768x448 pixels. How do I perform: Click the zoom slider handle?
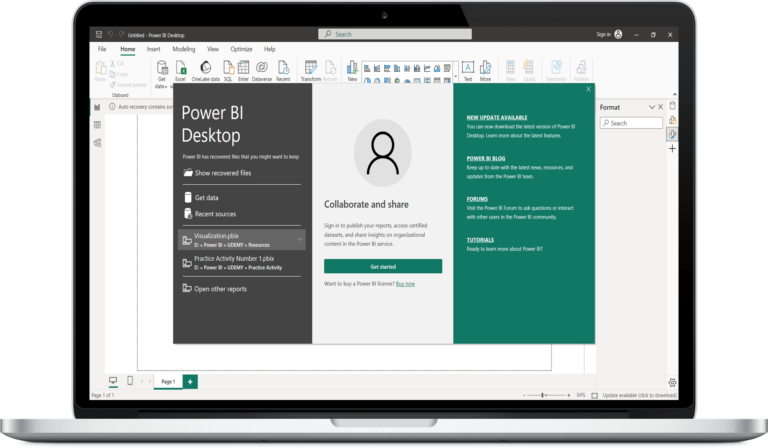(x=543, y=395)
